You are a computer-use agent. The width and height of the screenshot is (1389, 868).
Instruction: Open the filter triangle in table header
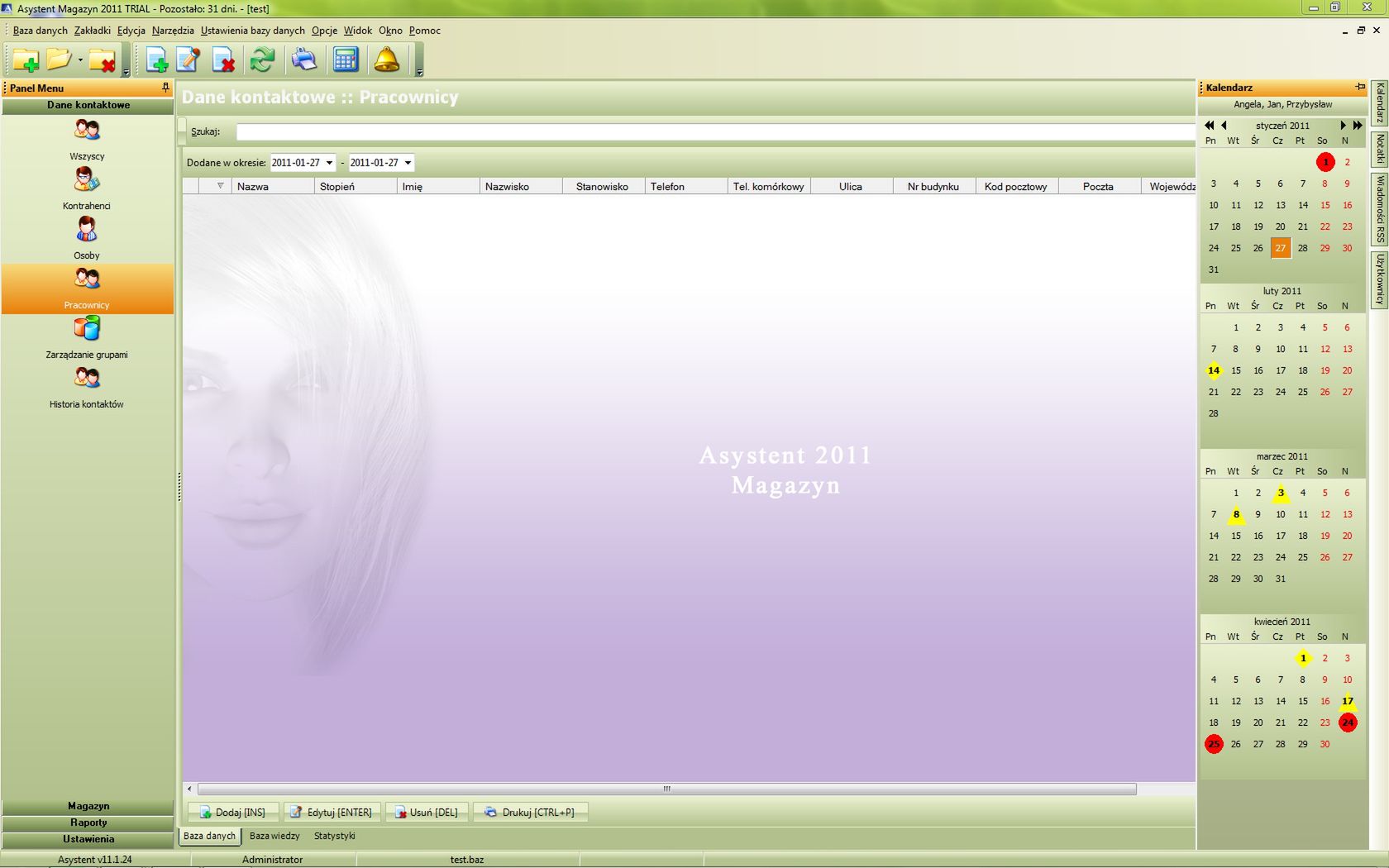[220, 186]
